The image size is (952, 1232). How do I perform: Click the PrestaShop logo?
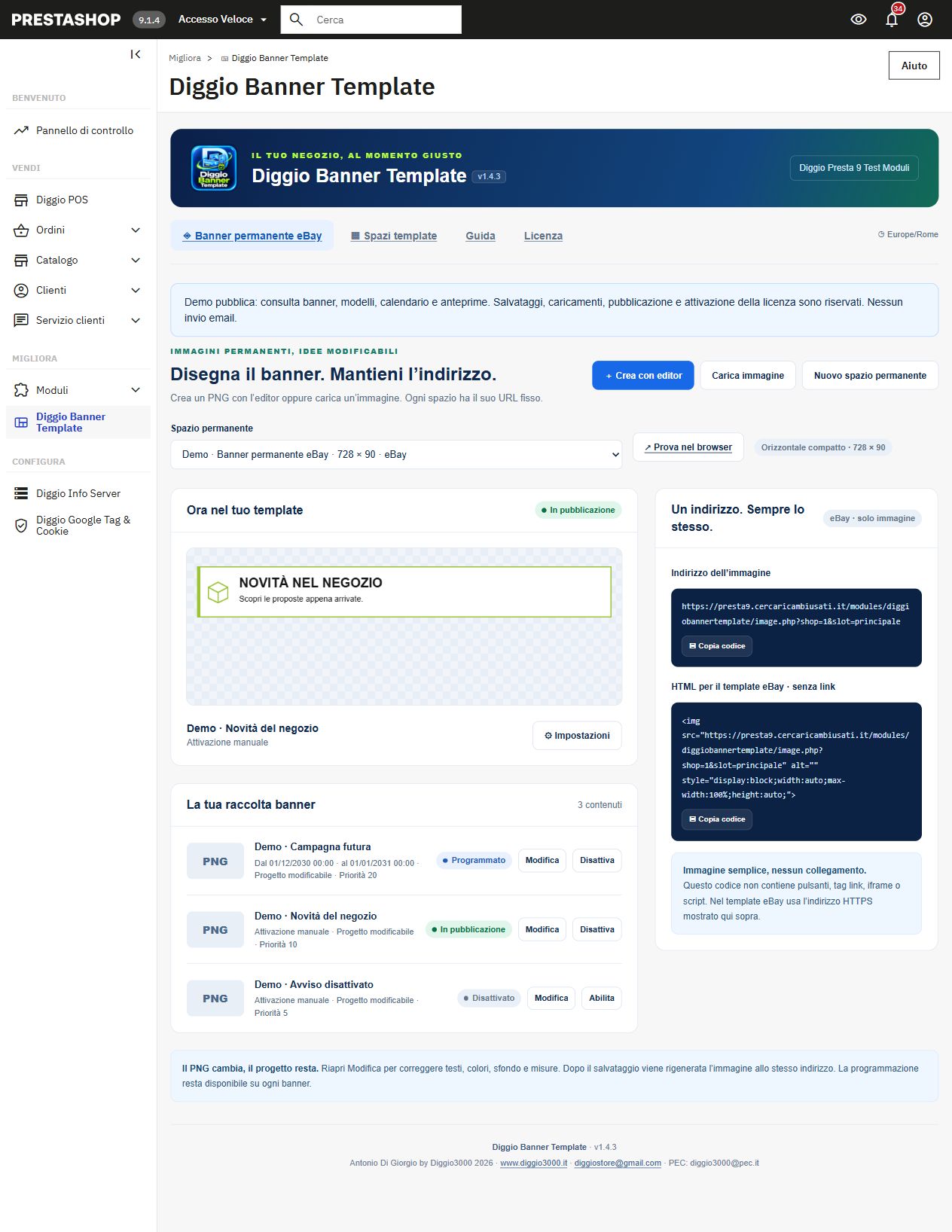66,20
